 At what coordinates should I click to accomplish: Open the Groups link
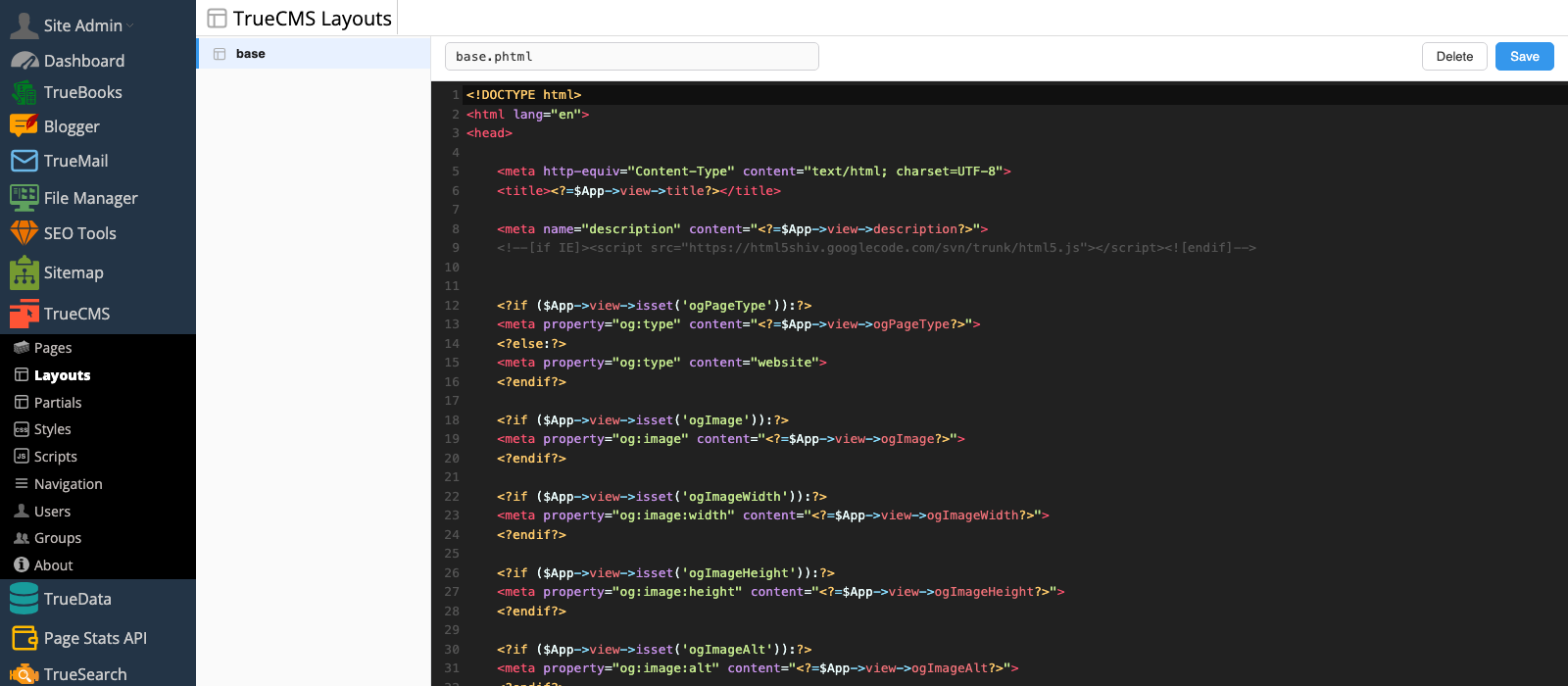(58, 538)
